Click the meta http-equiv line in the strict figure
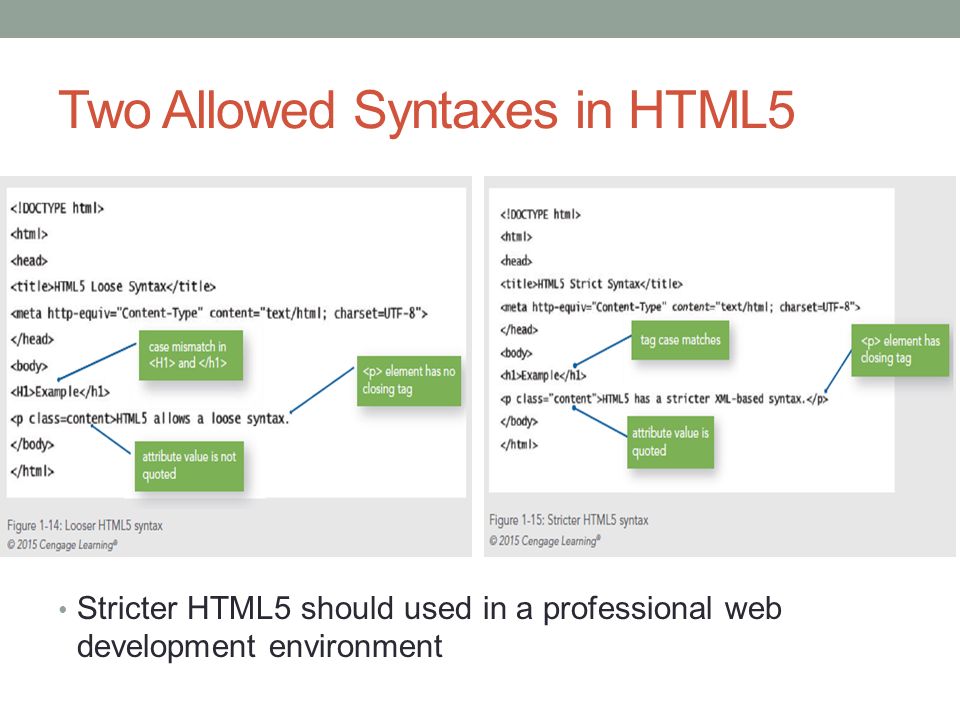This screenshot has width=960, height=720. (x=680, y=307)
